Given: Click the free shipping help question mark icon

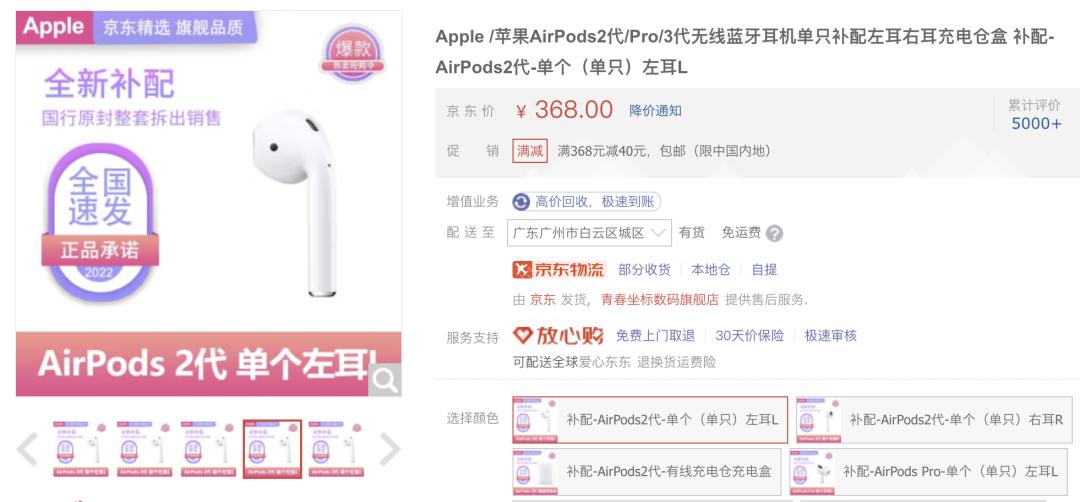Looking at the screenshot, I should click(x=774, y=233).
